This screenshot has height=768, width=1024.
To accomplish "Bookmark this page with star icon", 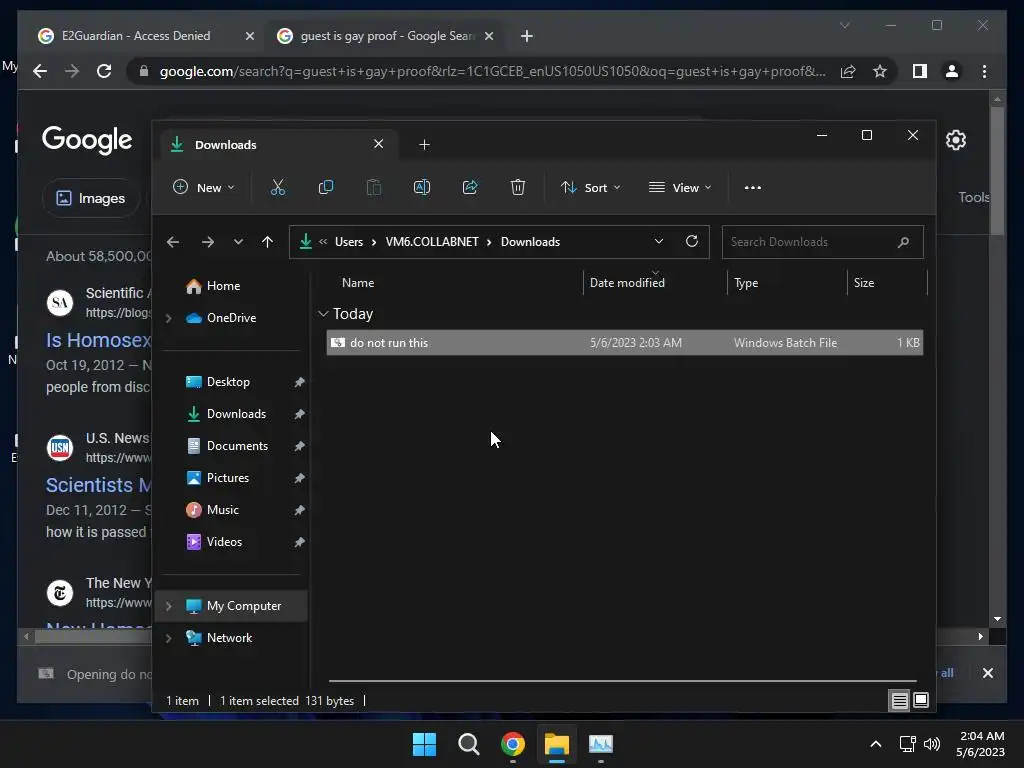I will pos(880,71).
